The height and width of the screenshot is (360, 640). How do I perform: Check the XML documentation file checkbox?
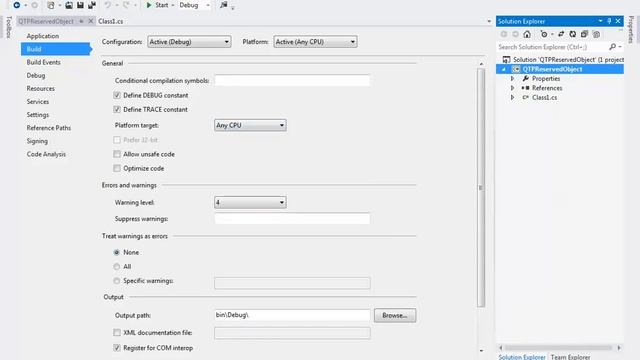click(117, 333)
